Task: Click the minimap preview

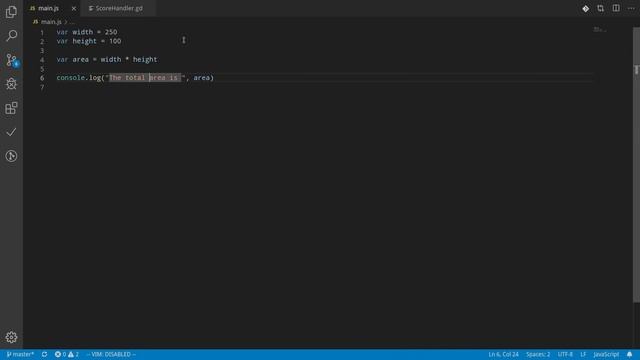Action: pyautogui.click(x=600, y=29)
